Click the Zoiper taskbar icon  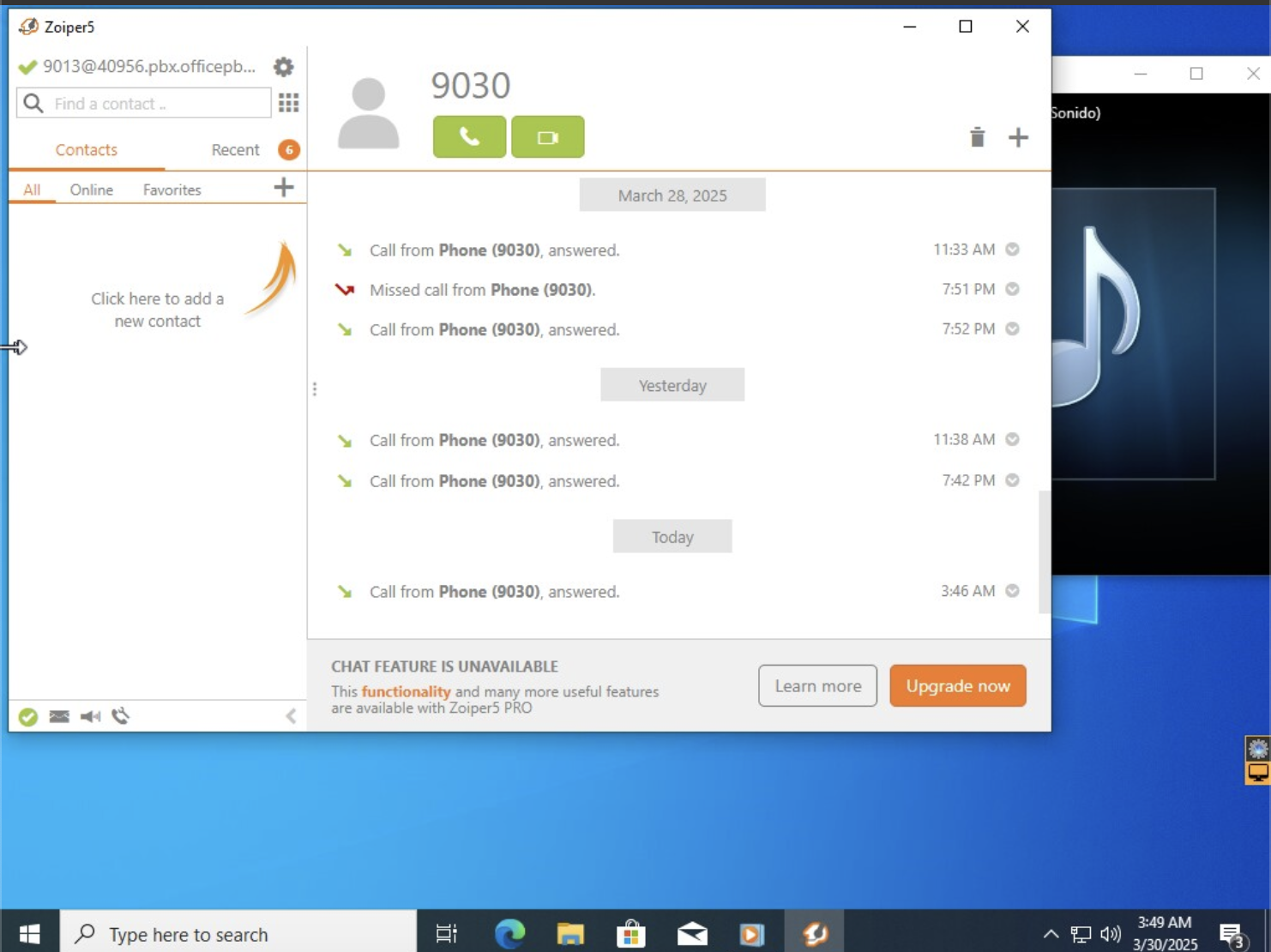point(815,933)
